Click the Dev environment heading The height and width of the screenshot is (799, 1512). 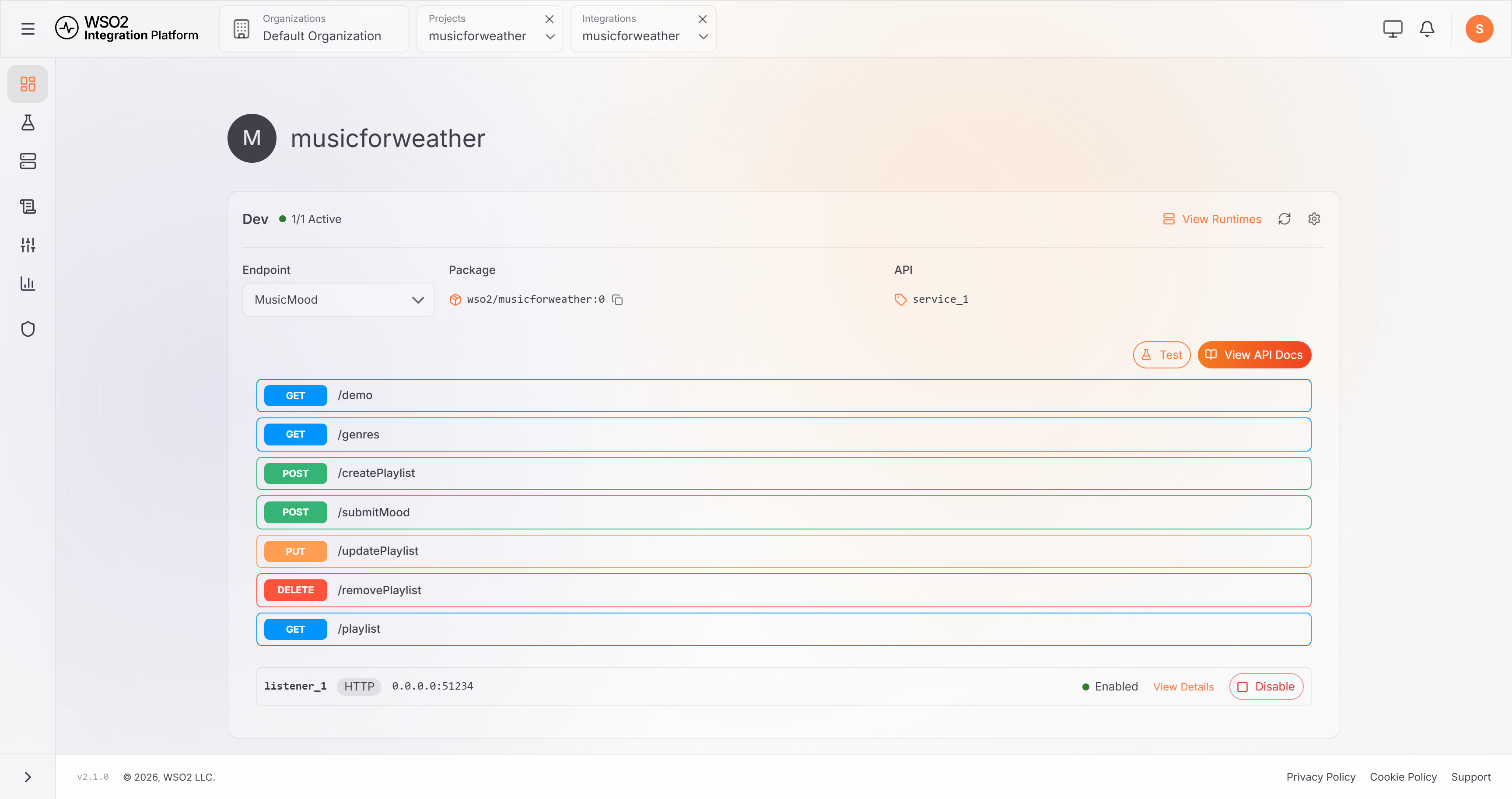point(255,219)
